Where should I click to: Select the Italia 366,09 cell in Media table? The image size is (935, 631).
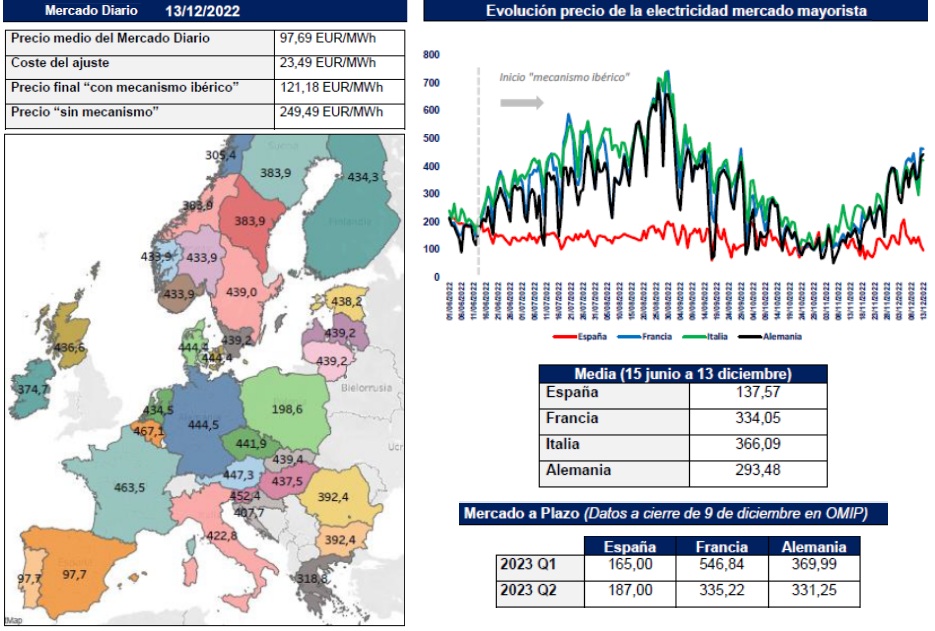[x=758, y=444]
